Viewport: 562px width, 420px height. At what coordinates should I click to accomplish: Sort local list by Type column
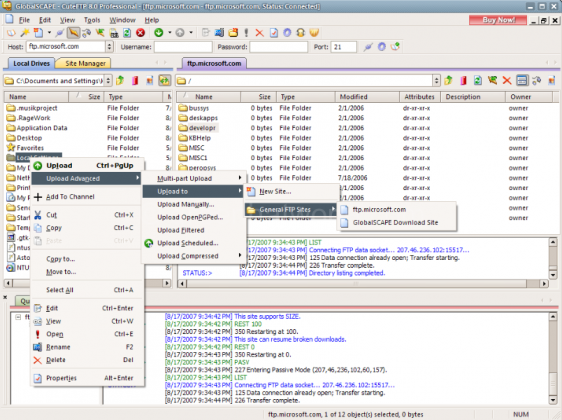click(133, 97)
